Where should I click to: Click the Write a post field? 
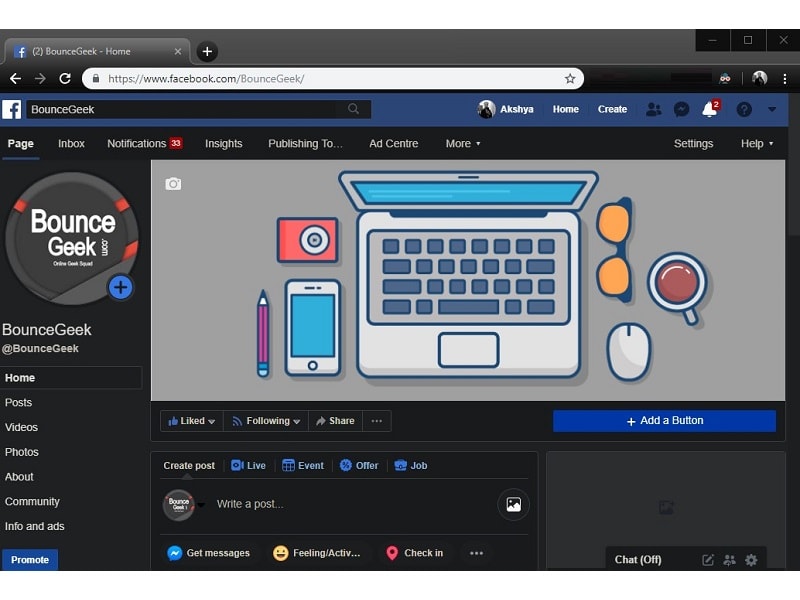tap(352, 504)
